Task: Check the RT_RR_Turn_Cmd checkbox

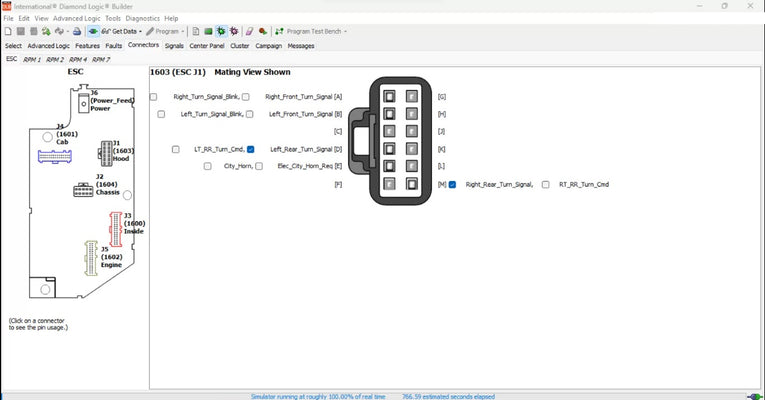Action: (546, 185)
